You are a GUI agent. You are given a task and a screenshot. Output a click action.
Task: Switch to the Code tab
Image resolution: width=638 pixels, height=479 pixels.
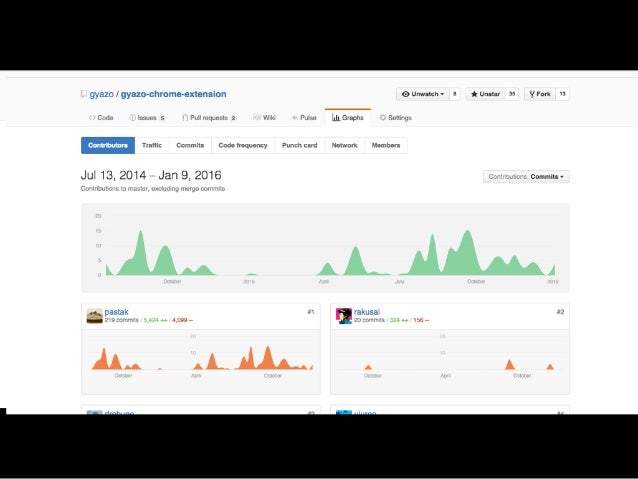(x=101, y=118)
